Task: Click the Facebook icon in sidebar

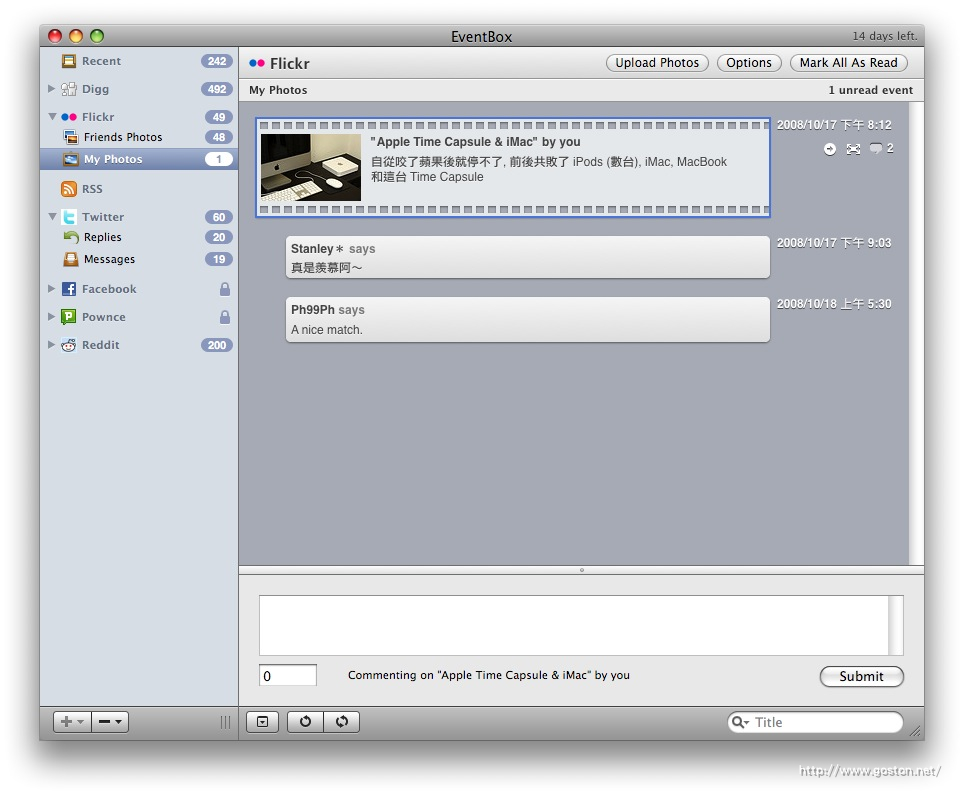Action: pyautogui.click(x=69, y=289)
